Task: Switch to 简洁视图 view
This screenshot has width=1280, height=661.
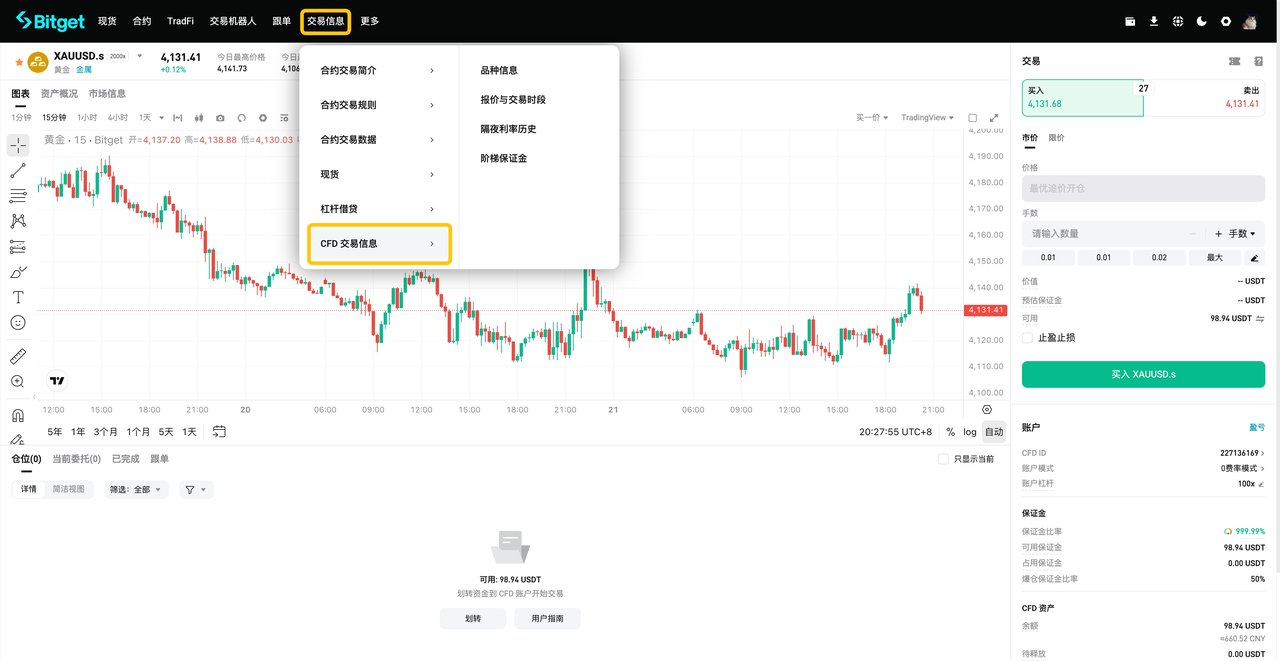Action: tap(69, 490)
